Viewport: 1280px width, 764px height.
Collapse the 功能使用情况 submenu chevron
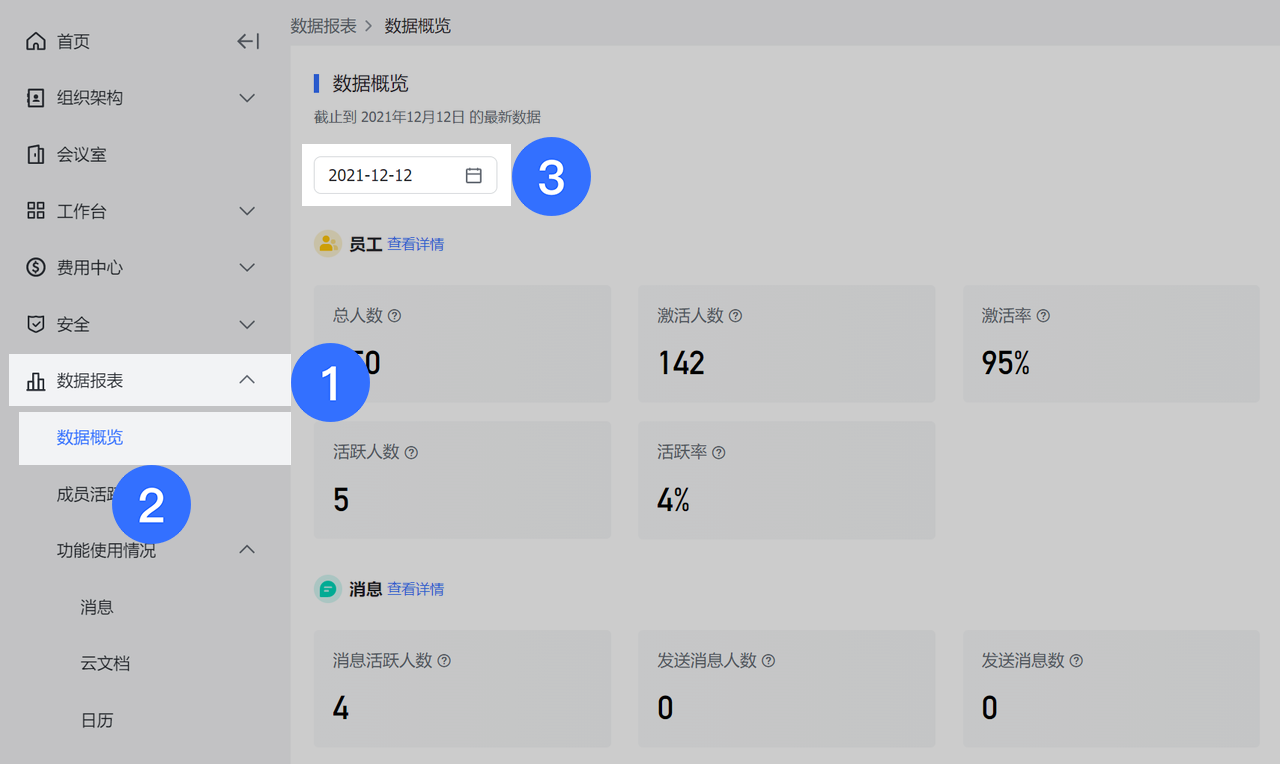pyautogui.click(x=248, y=549)
